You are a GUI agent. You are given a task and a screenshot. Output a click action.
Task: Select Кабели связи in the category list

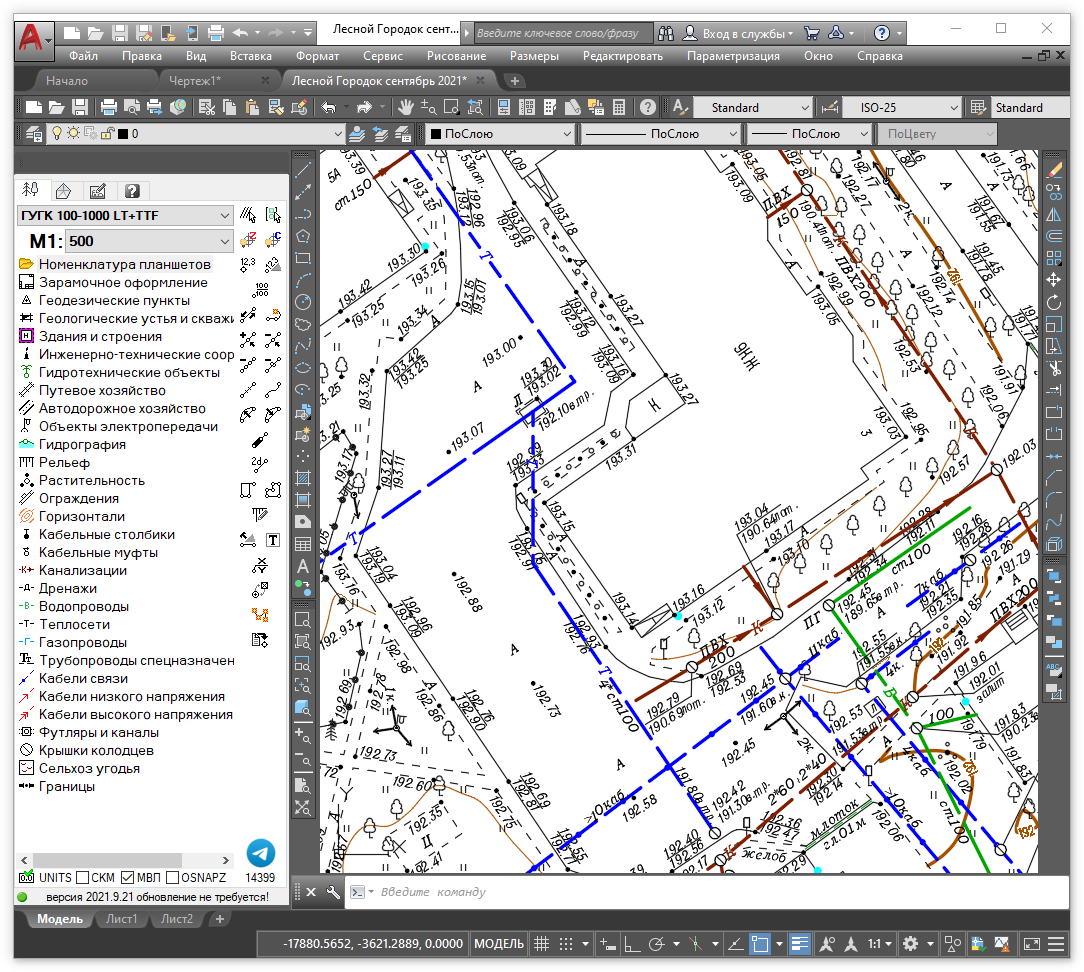pyautogui.click(x=83, y=678)
